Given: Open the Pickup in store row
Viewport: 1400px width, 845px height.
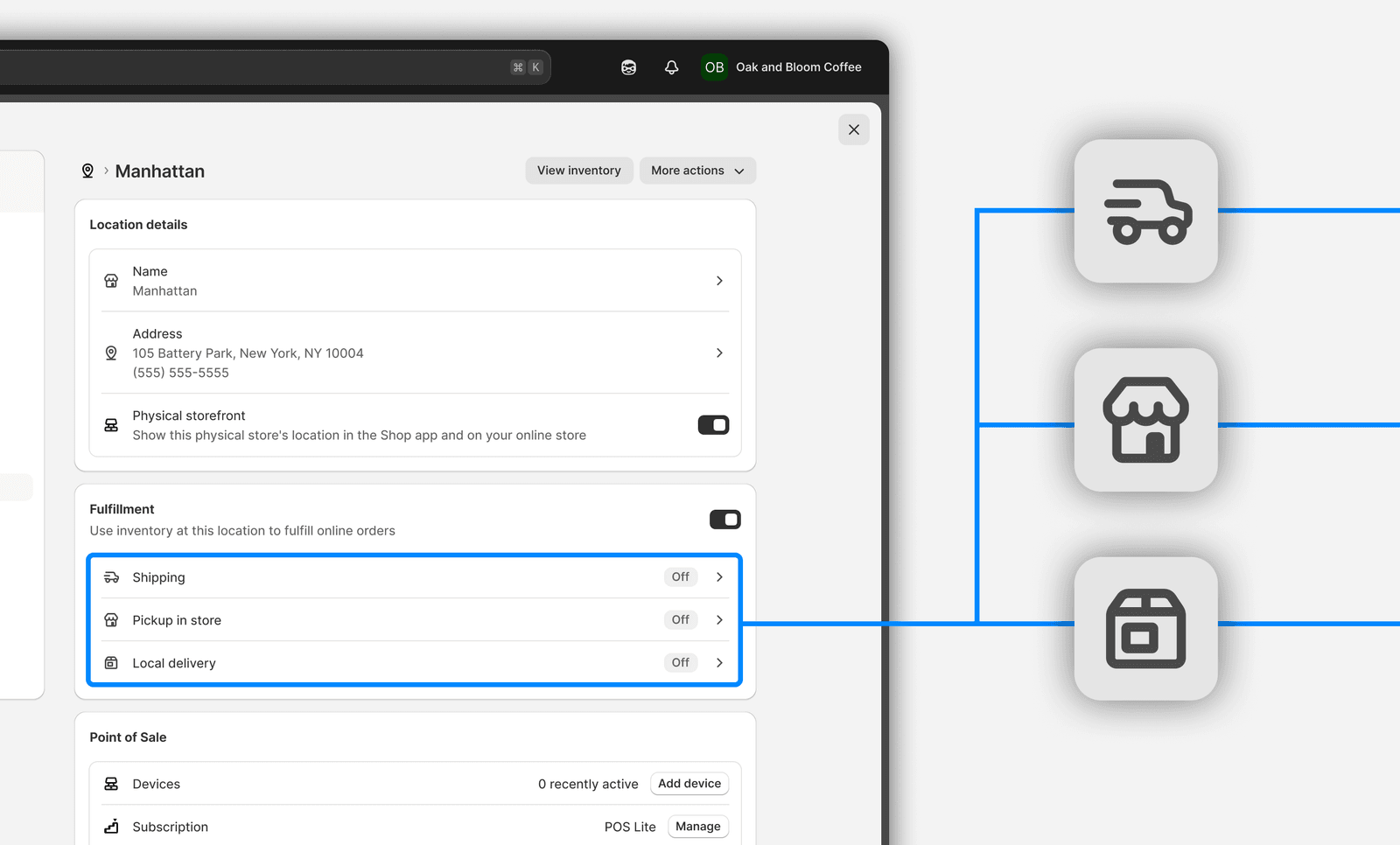Looking at the screenshot, I should 416,620.
